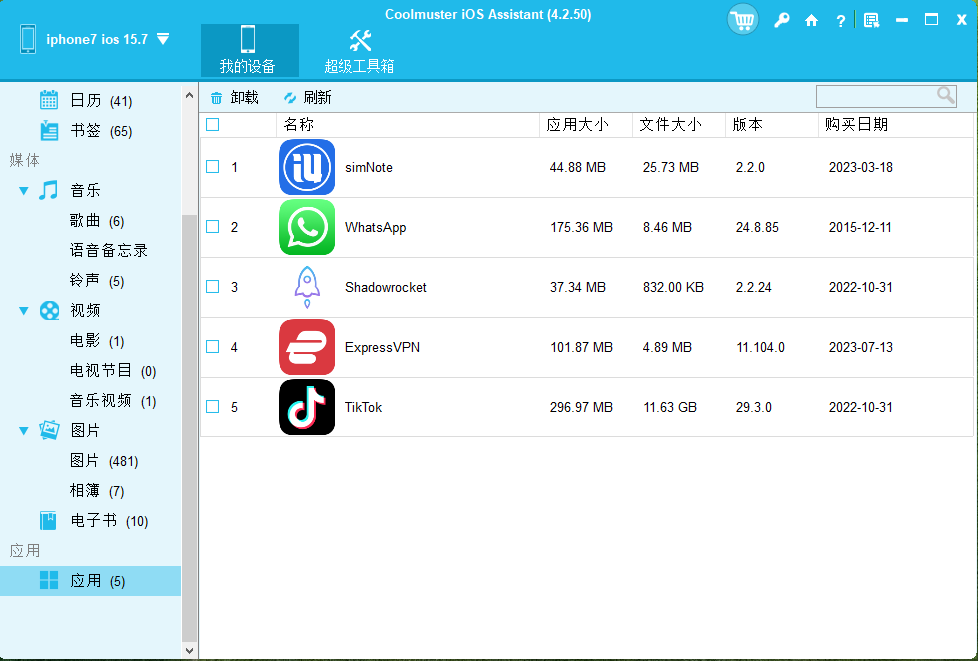Click the music note icon next to 音乐
Viewport: 978px width, 661px height.
[49, 190]
